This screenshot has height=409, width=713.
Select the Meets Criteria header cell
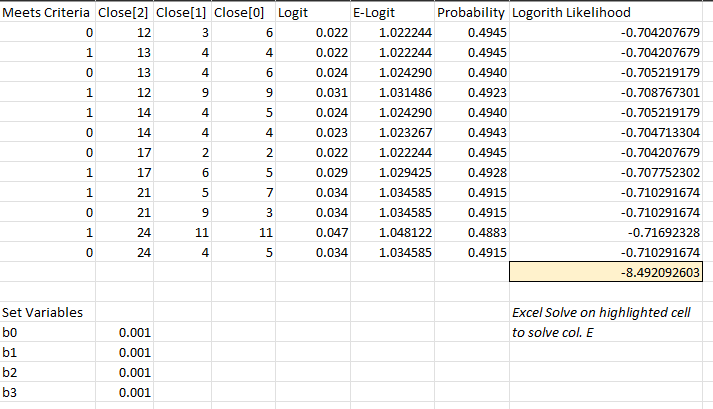(47, 13)
